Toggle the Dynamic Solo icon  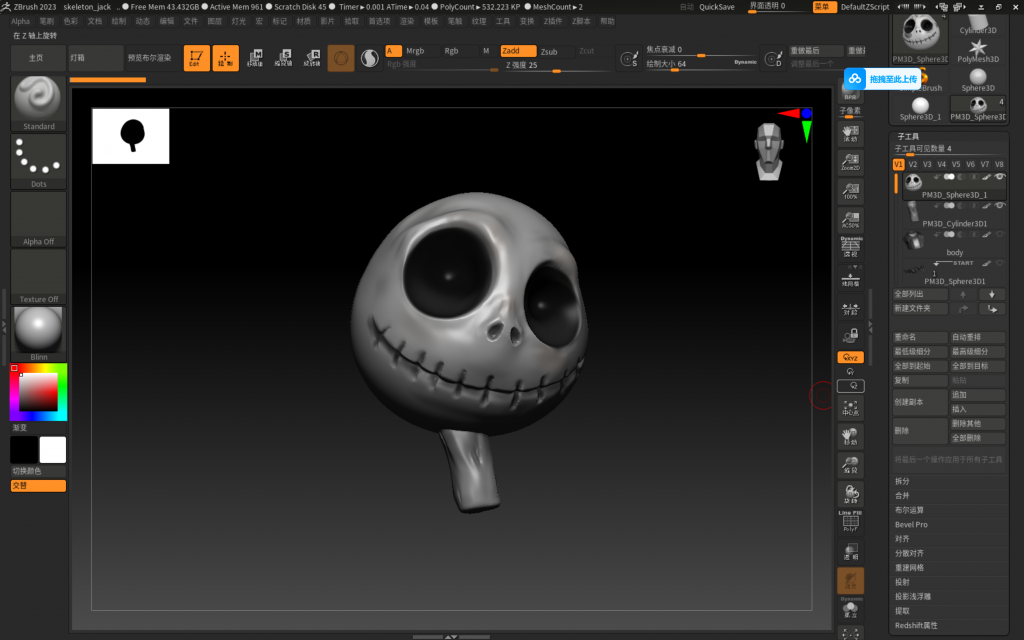(x=850, y=608)
